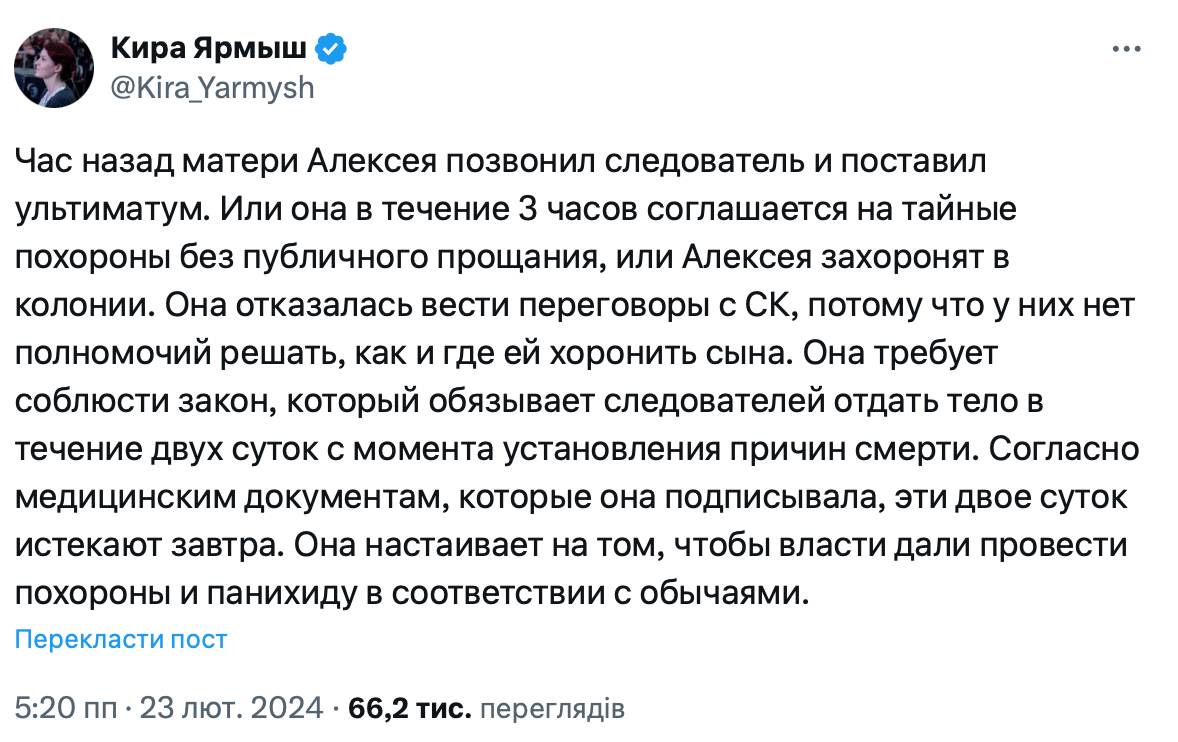1178x742 pixels.
Task: Open the more options three-dot menu
Action: (x=1125, y=50)
